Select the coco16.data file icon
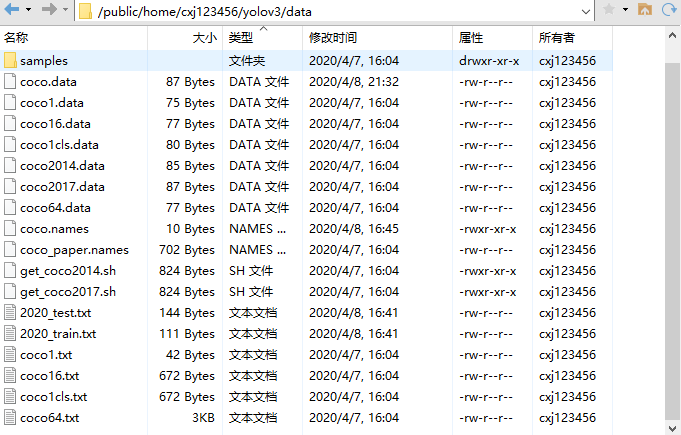This screenshot has height=435, width=681. coord(10,123)
